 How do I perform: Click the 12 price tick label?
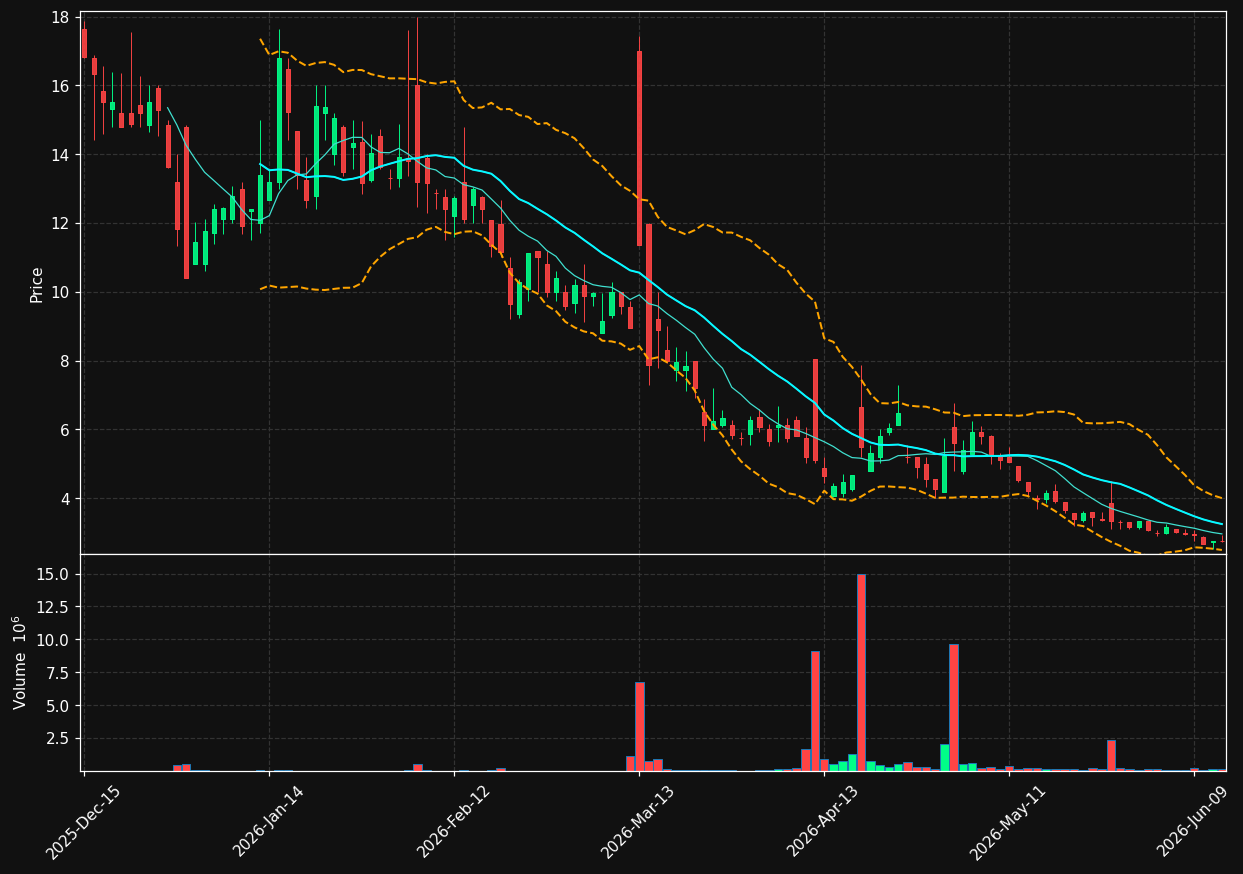[x=60, y=224]
